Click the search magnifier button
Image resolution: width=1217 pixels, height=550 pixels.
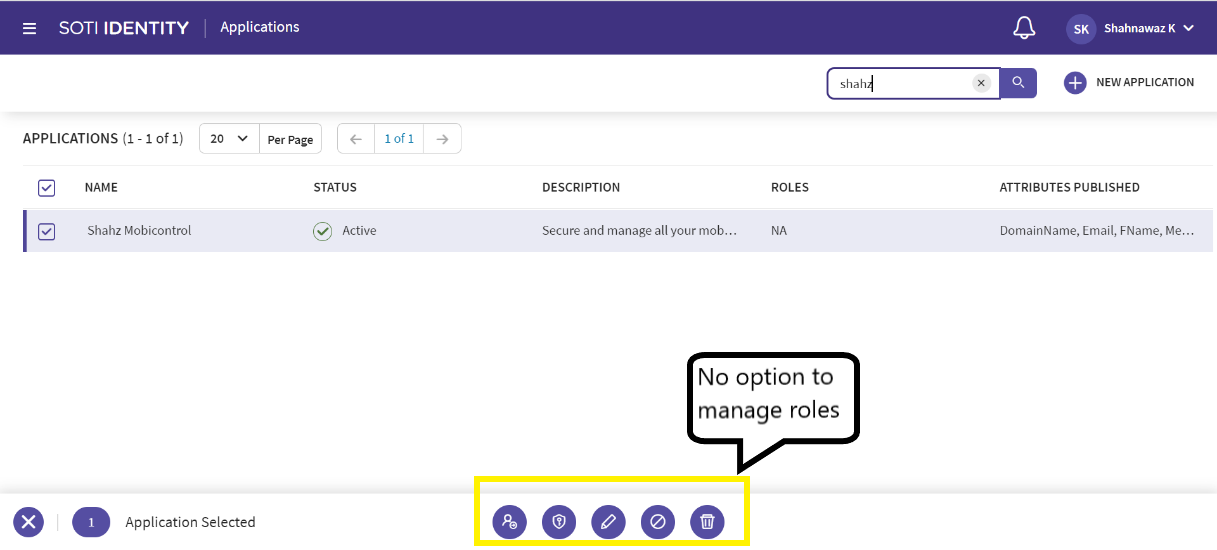click(1018, 83)
